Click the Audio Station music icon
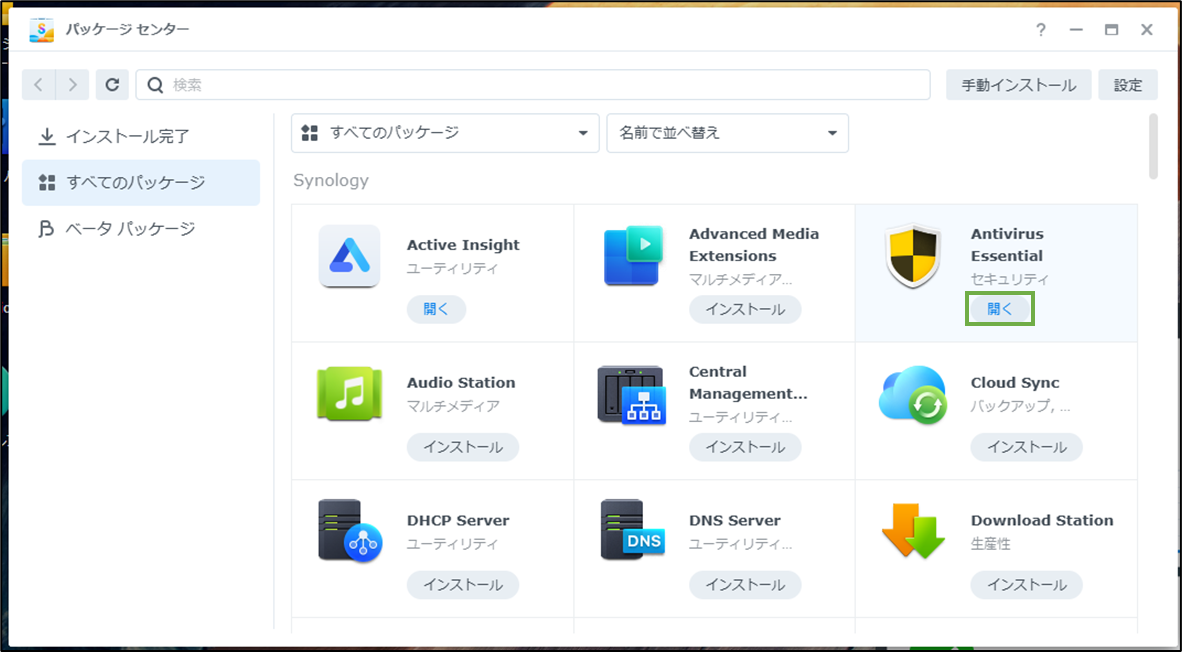The height and width of the screenshot is (652, 1182). click(349, 393)
